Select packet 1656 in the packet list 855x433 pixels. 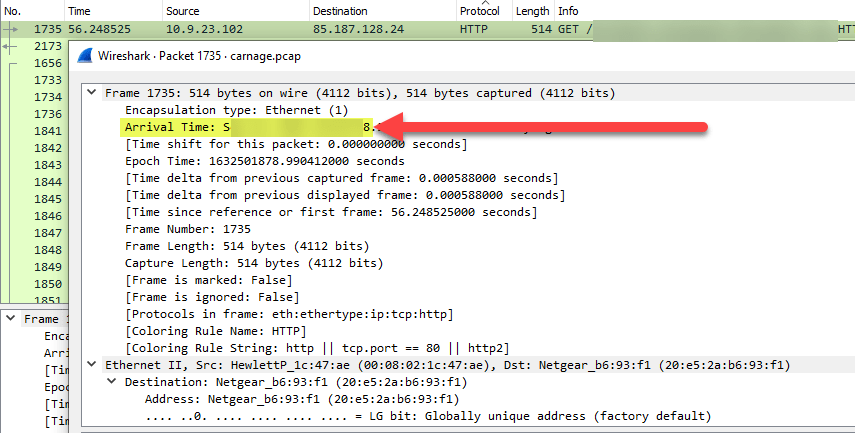coord(48,62)
